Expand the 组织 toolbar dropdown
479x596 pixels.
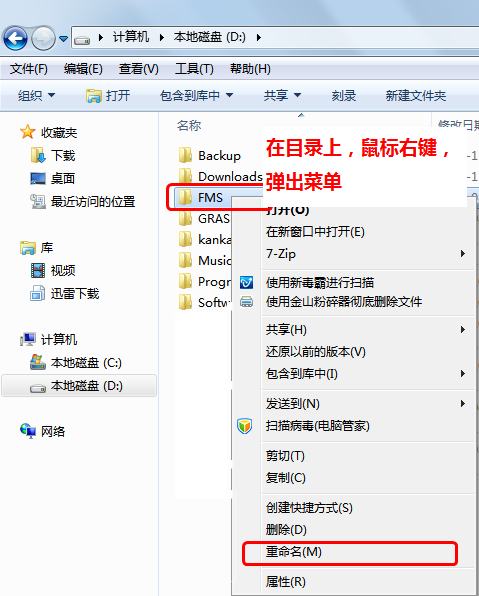click(36, 95)
